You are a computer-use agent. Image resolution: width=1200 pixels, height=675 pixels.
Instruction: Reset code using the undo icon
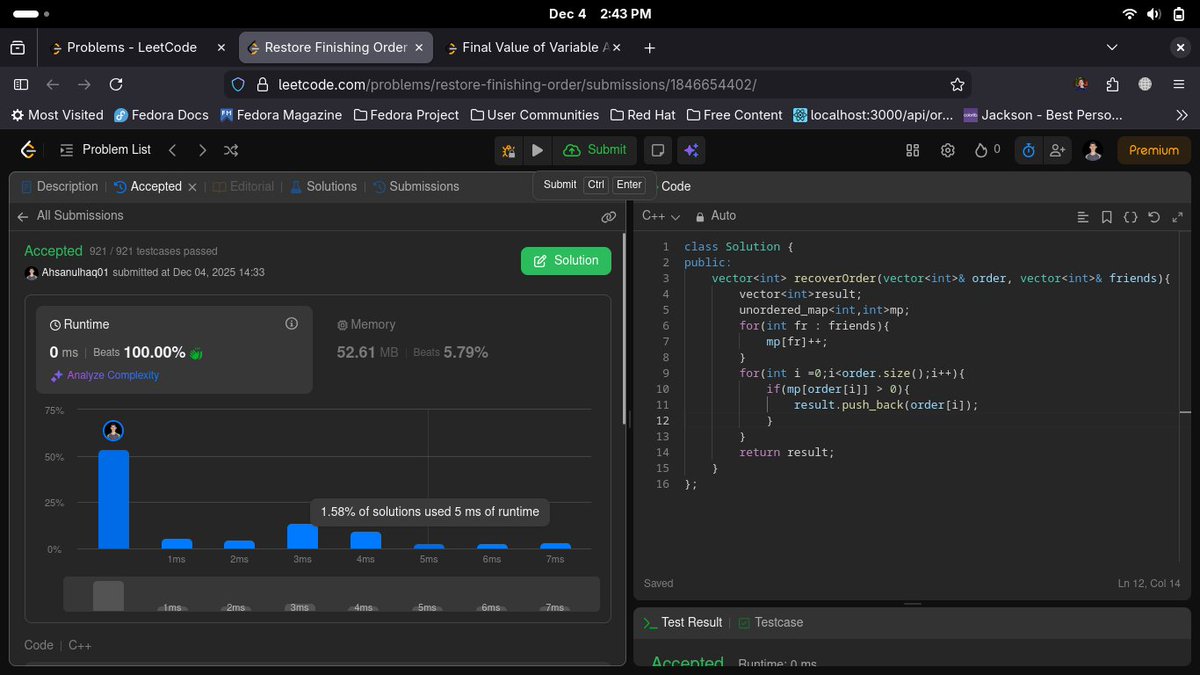point(1154,216)
